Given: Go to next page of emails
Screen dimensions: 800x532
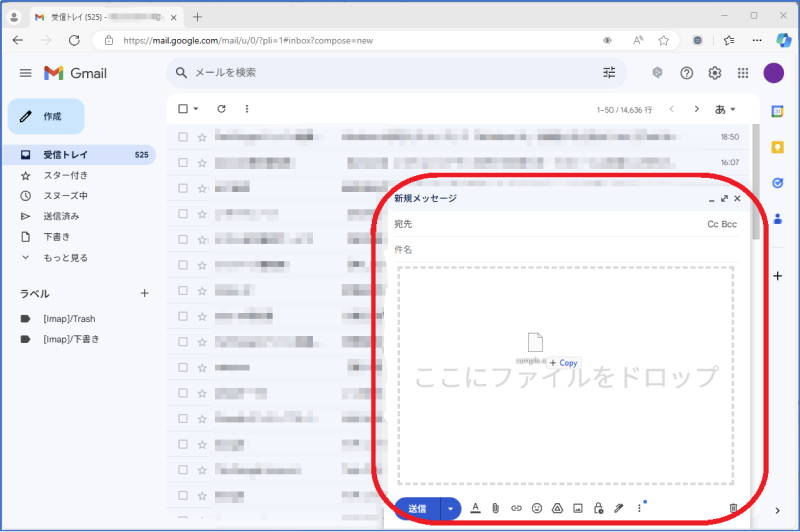Looking at the screenshot, I should [696, 109].
